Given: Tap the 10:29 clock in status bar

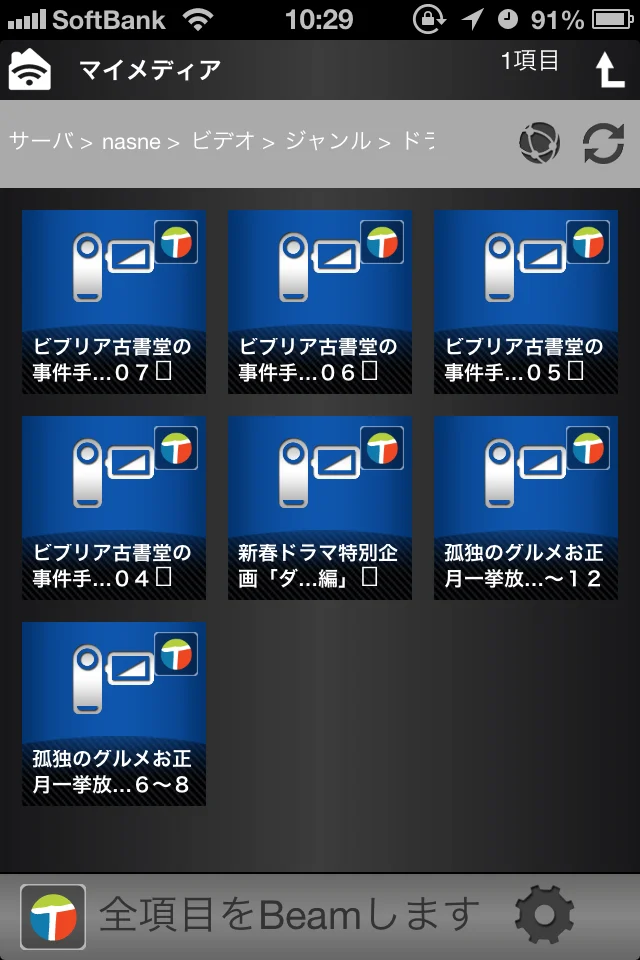Looking at the screenshot, I should click(x=319, y=20).
